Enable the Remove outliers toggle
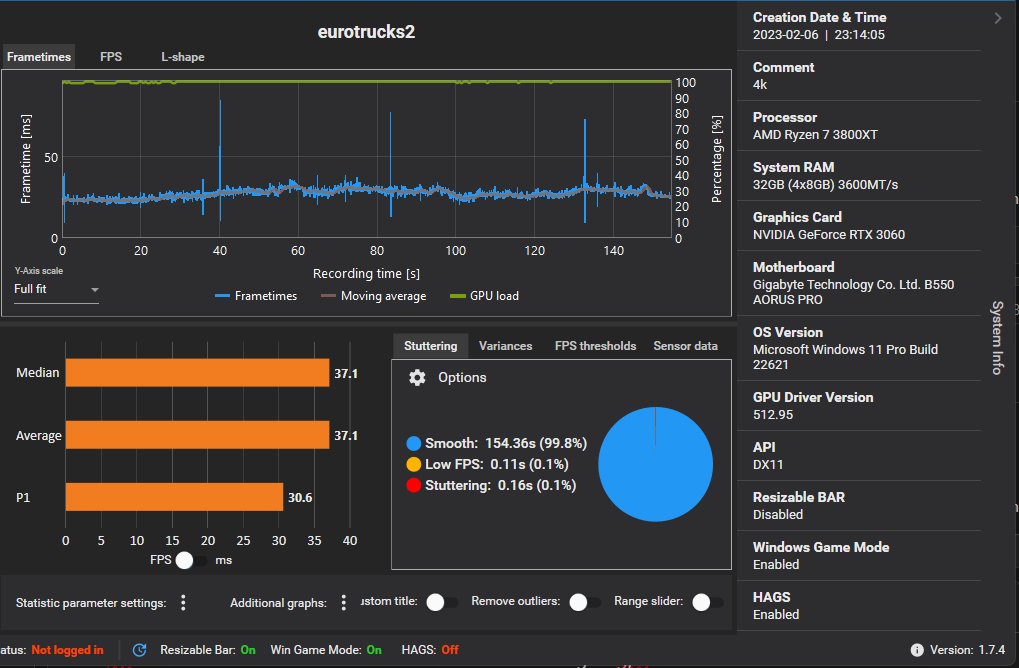This screenshot has width=1019, height=668. click(x=584, y=602)
